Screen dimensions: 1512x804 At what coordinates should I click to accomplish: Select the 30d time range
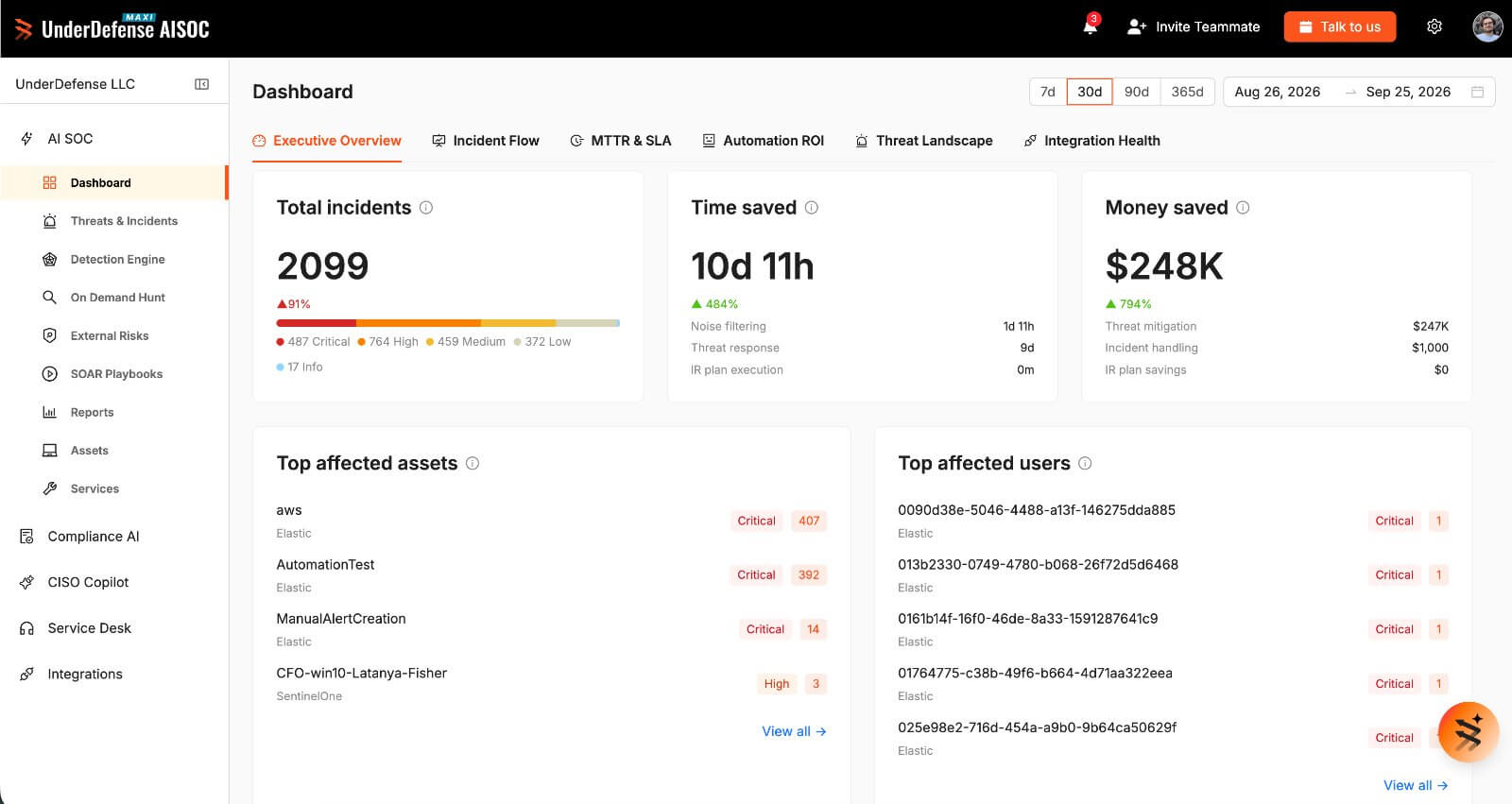(x=1090, y=92)
